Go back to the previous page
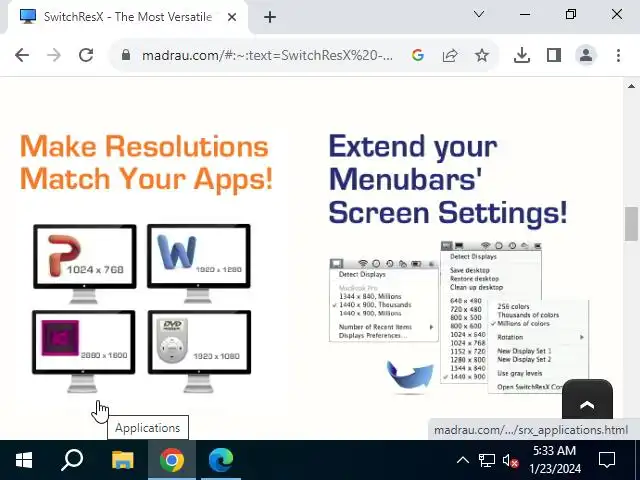Screen dimensions: 640x480 [22, 55]
